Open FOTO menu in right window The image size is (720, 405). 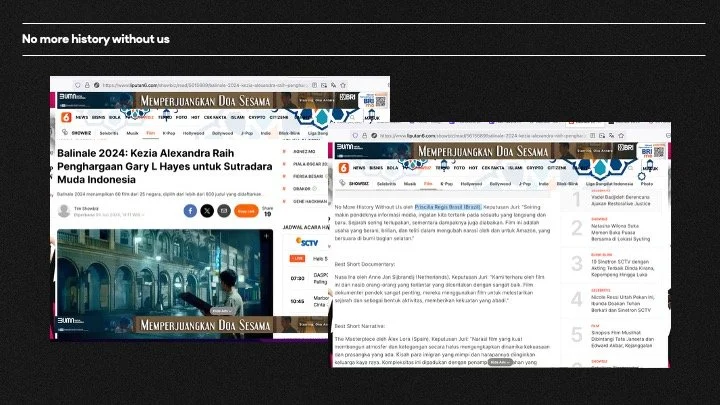pyautogui.click(x=459, y=168)
